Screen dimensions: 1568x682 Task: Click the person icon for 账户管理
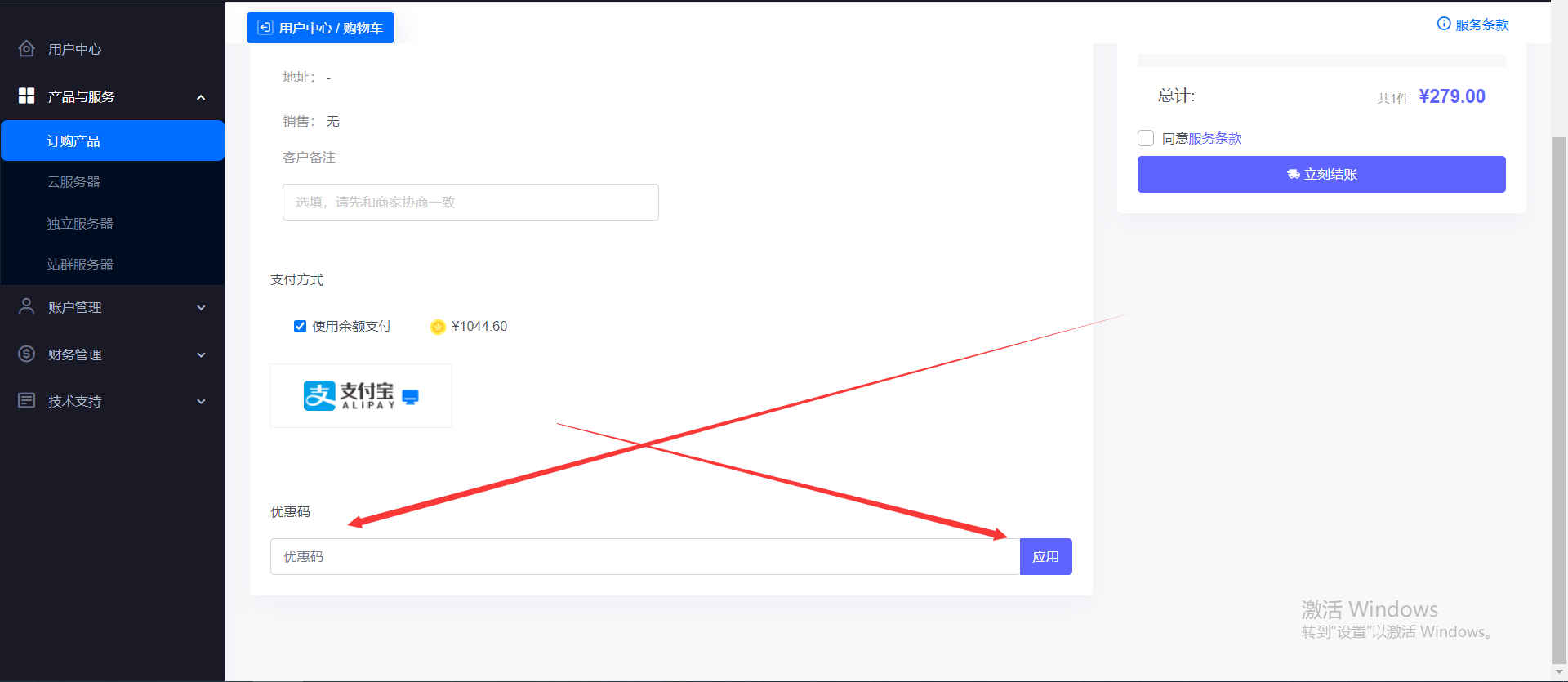point(26,306)
